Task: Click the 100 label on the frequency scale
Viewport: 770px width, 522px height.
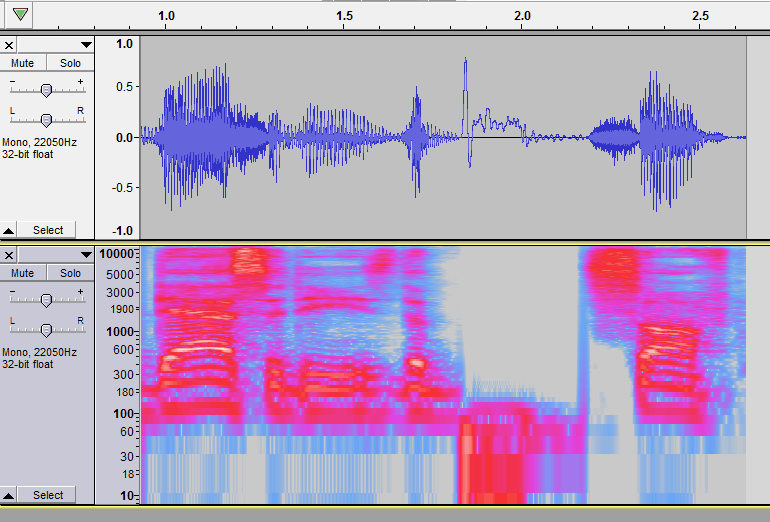Action: tap(123, 414)
